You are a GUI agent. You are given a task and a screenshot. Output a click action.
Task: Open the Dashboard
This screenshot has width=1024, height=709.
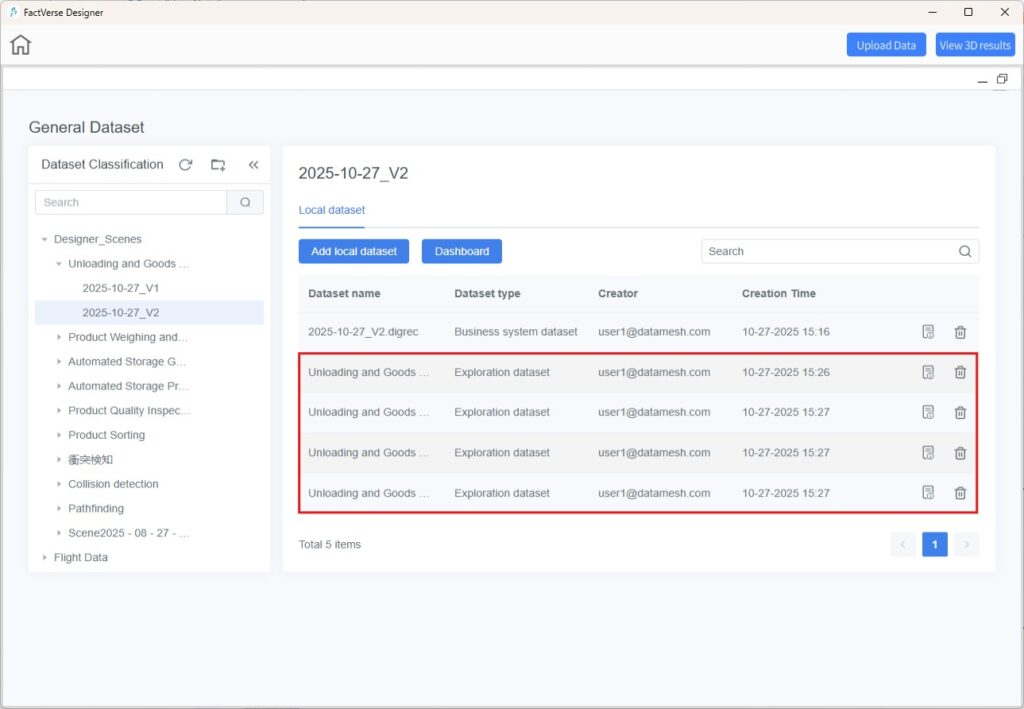[x=461, y=251]
